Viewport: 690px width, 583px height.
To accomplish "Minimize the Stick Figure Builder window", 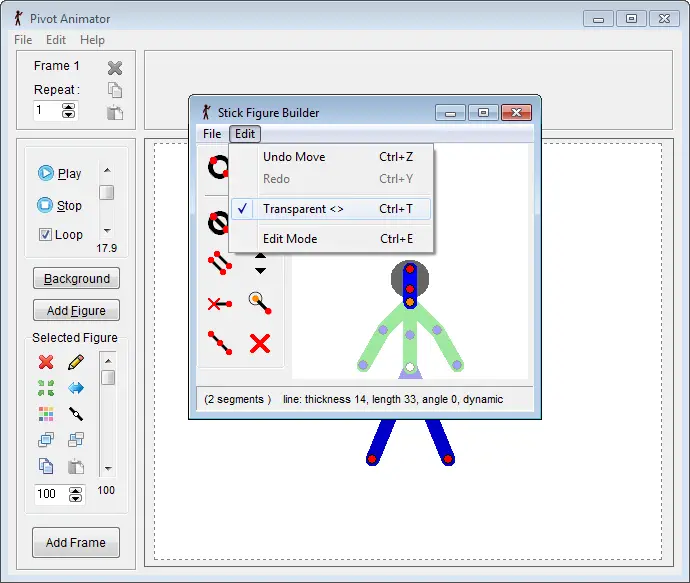I will pyautogui.click(x=450, y=113).
